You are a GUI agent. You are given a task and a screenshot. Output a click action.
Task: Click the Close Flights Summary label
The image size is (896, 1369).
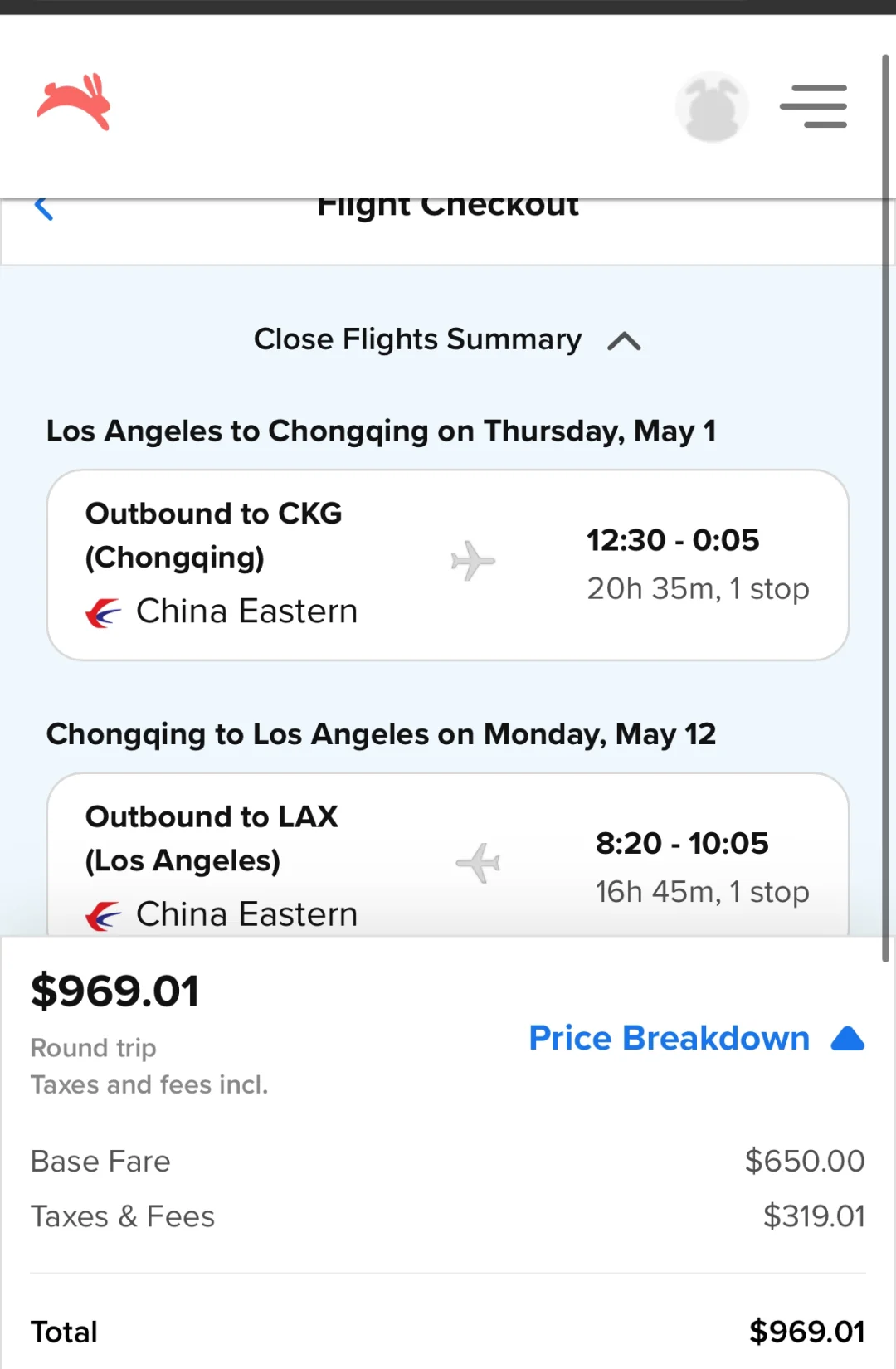click(417, 339)
